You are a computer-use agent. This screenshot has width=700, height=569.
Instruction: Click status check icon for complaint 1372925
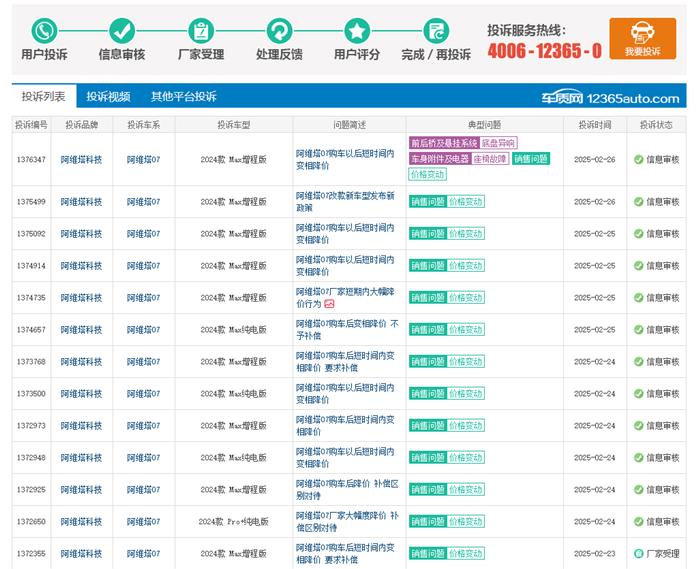[x=638, y=490]
